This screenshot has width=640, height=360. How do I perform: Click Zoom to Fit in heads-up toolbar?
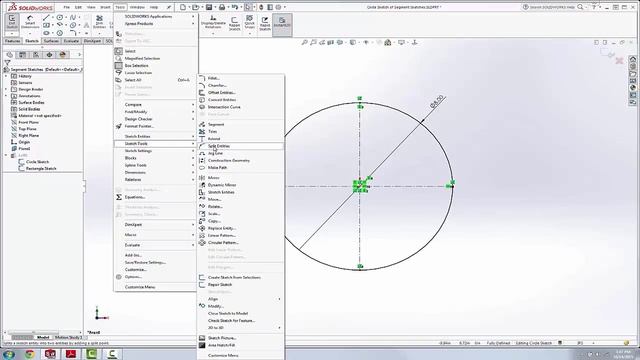tap(304, 42)
